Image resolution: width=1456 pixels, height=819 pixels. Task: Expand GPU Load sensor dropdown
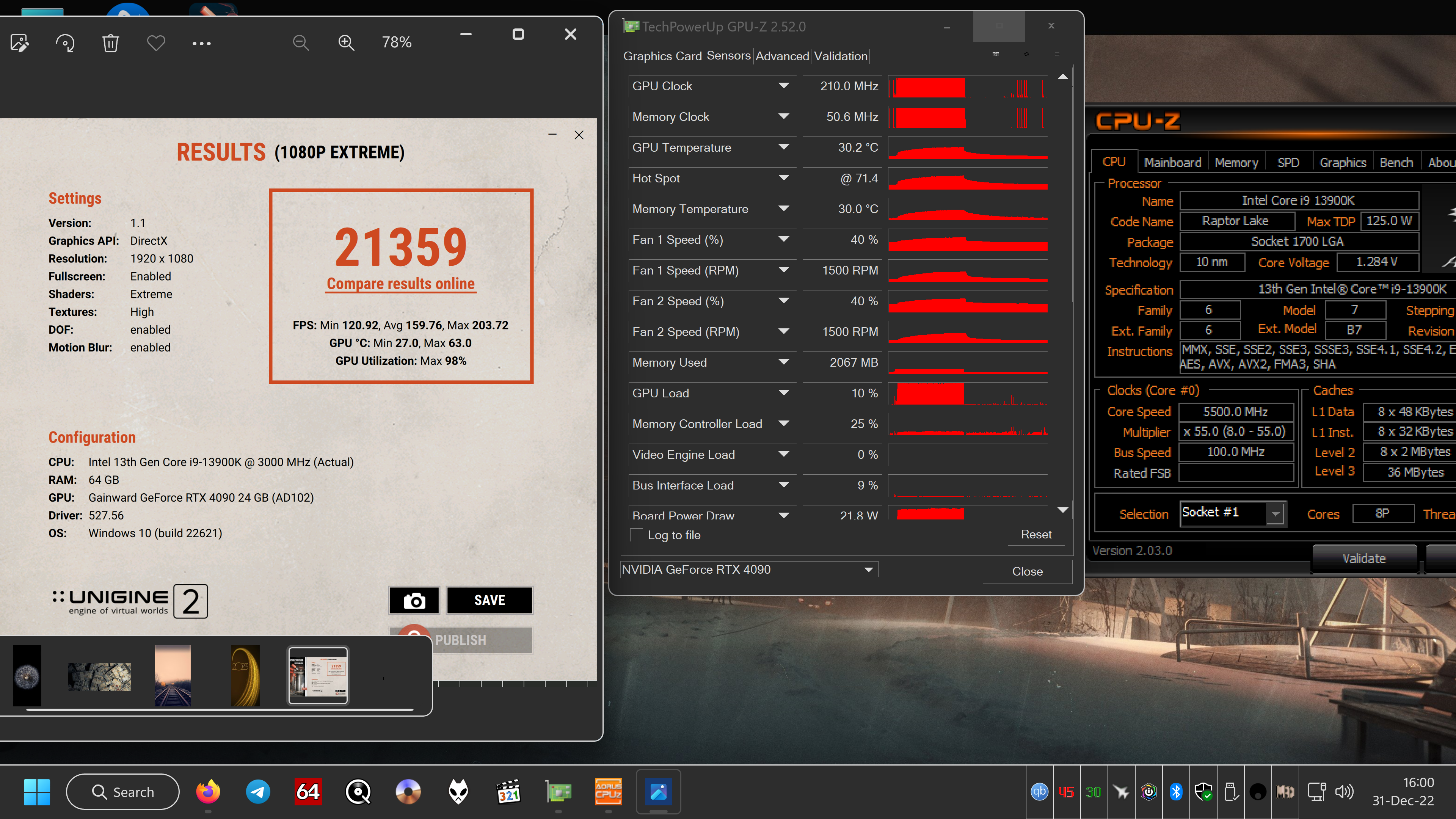783,393
